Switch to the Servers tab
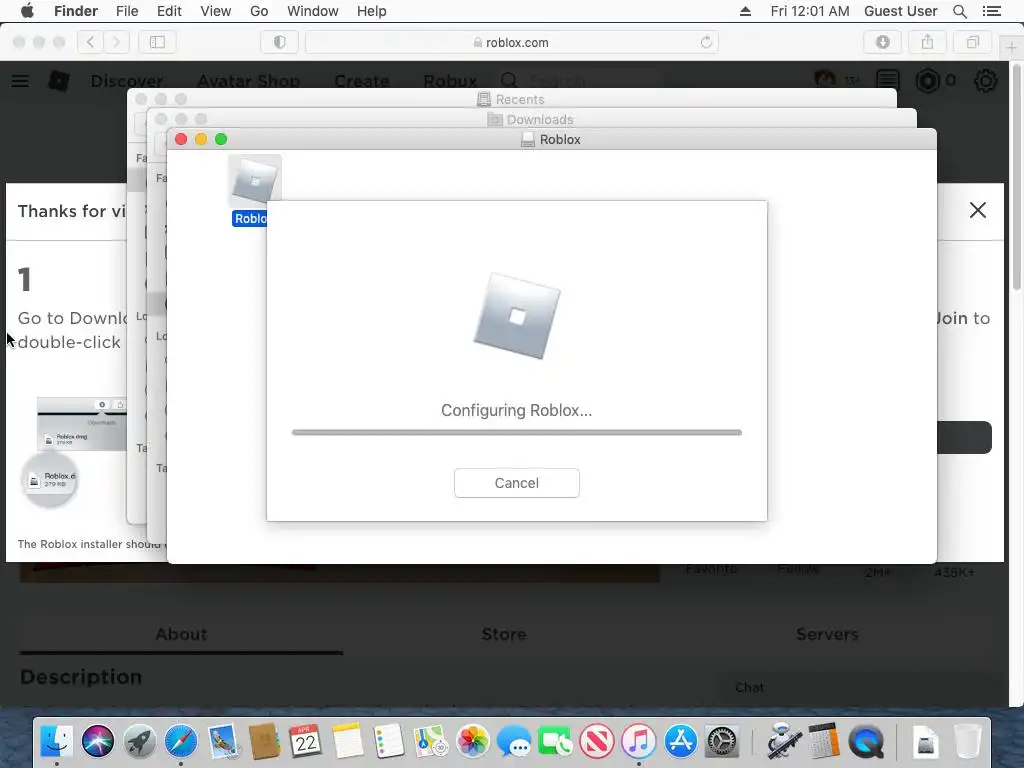Image resolution: width=1024 pixels, height=768 pixels. 827,634
